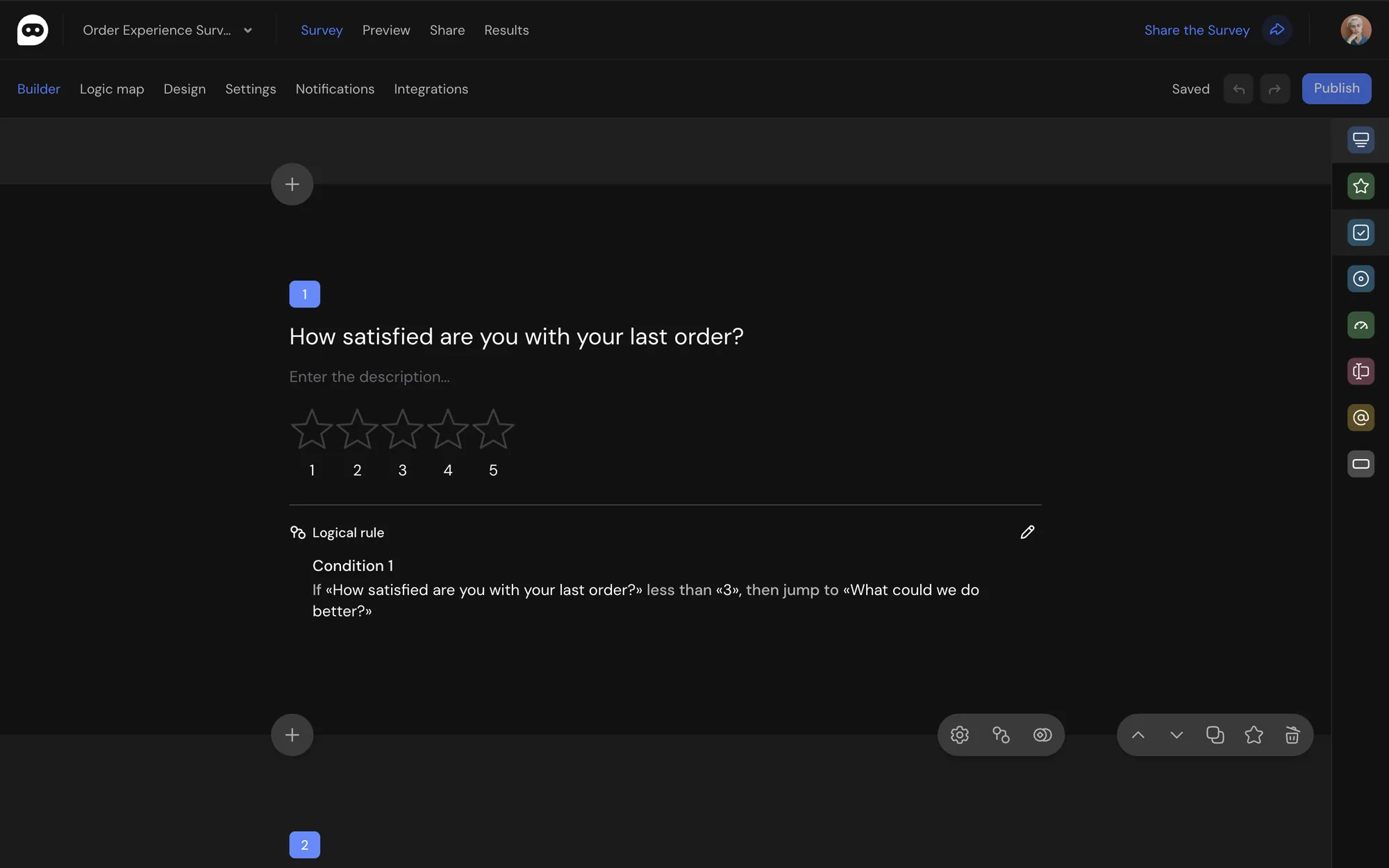Add block above question 1
1389x868 pixels.
[292, 184]
